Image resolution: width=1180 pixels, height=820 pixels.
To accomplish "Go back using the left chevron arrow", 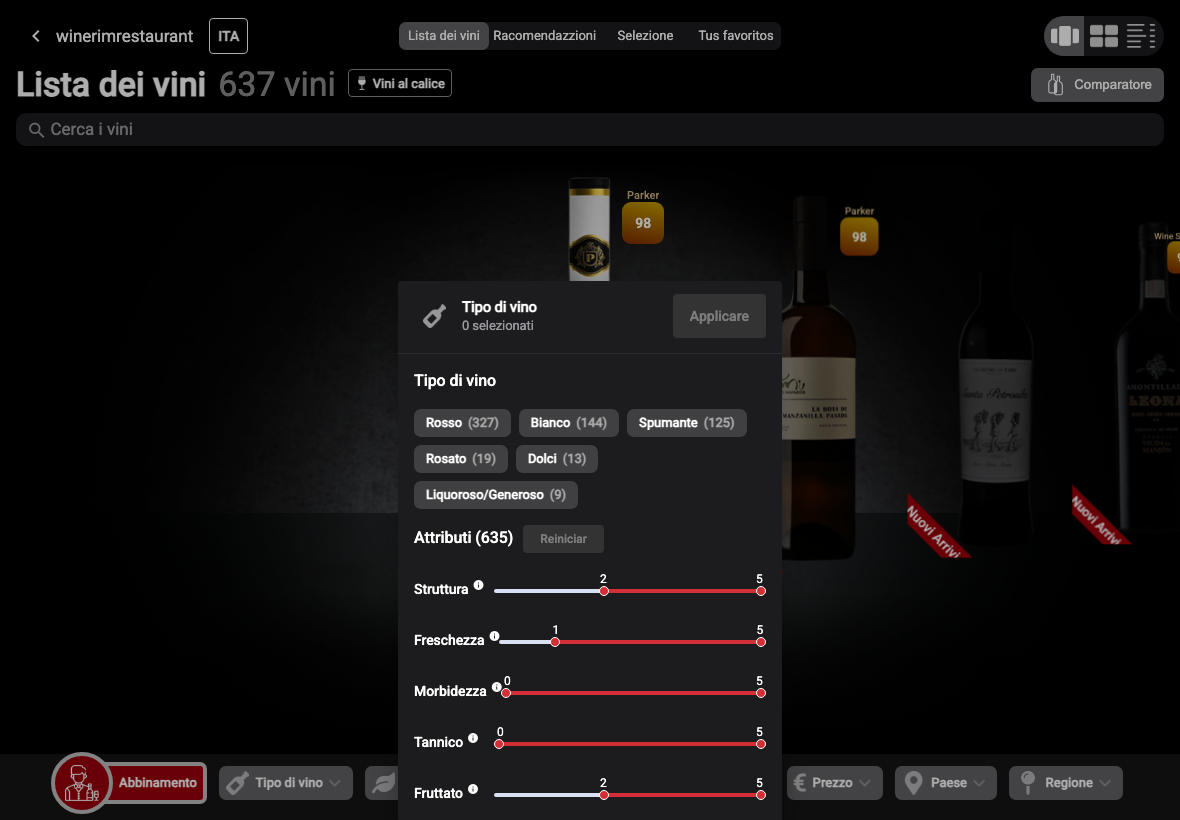I will pyautogui.click(x=35, y=36).
